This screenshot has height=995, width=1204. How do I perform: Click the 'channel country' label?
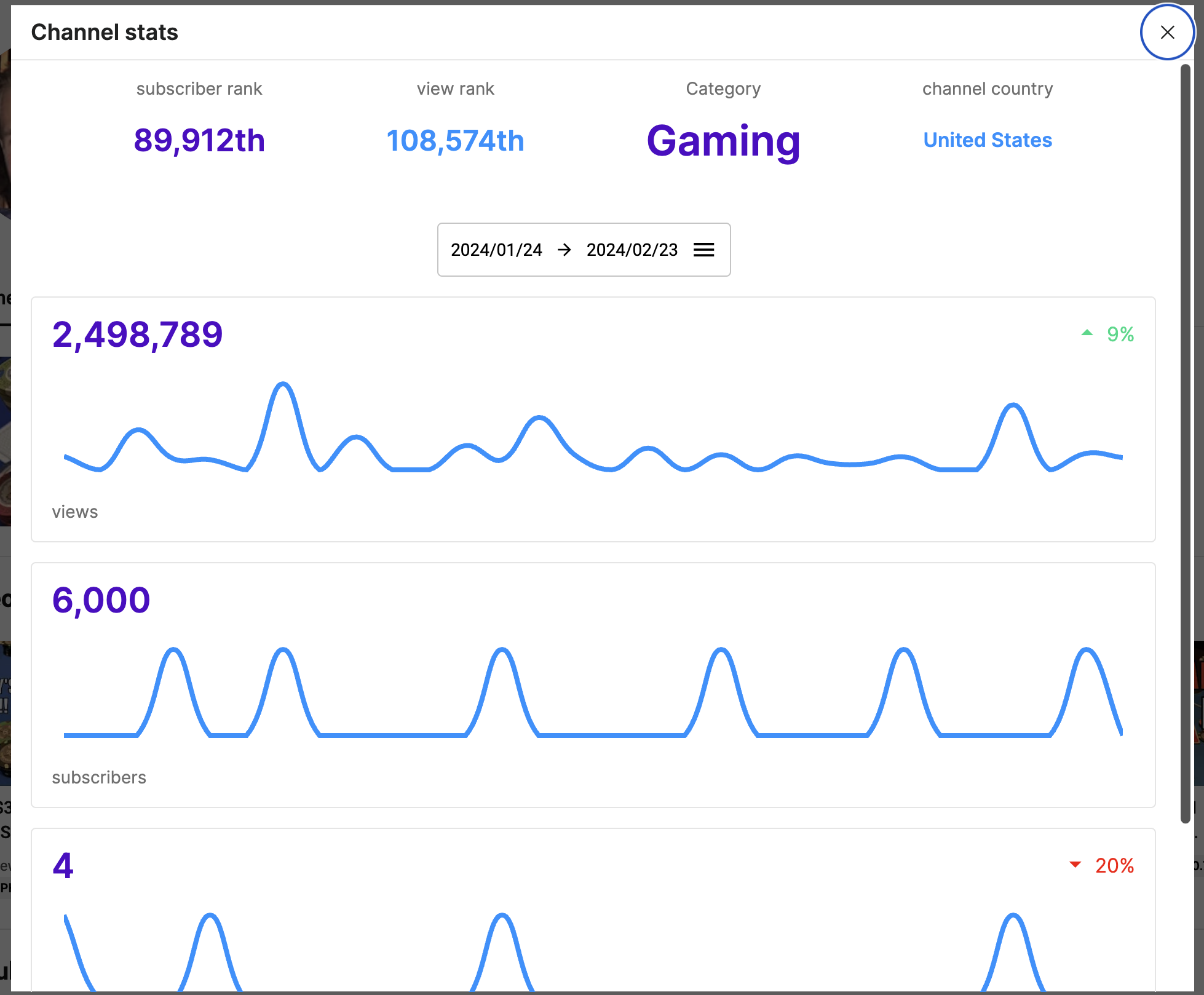click(x=988, y=89)
